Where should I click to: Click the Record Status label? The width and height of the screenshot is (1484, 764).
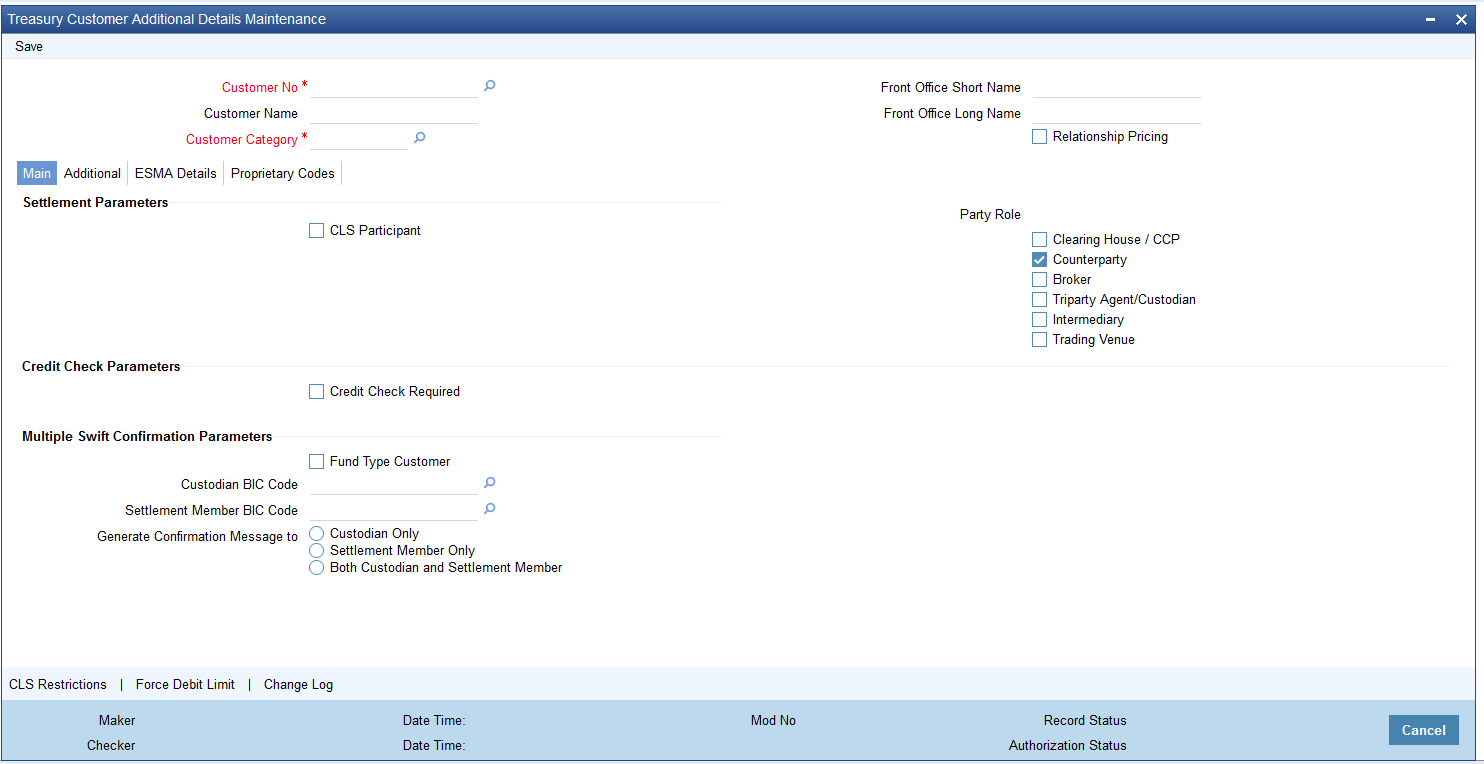pyautogui.click(x=1085, y=720)
